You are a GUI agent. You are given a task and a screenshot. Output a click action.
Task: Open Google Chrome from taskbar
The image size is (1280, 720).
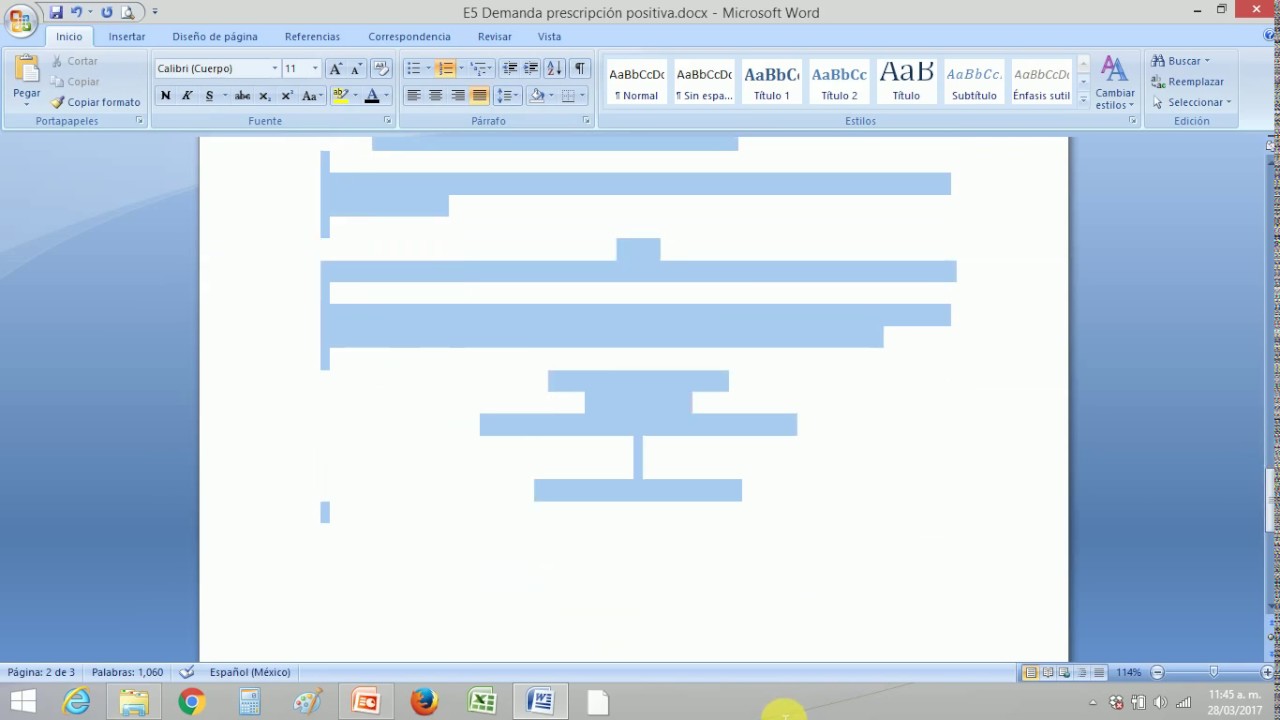[192, 702]
